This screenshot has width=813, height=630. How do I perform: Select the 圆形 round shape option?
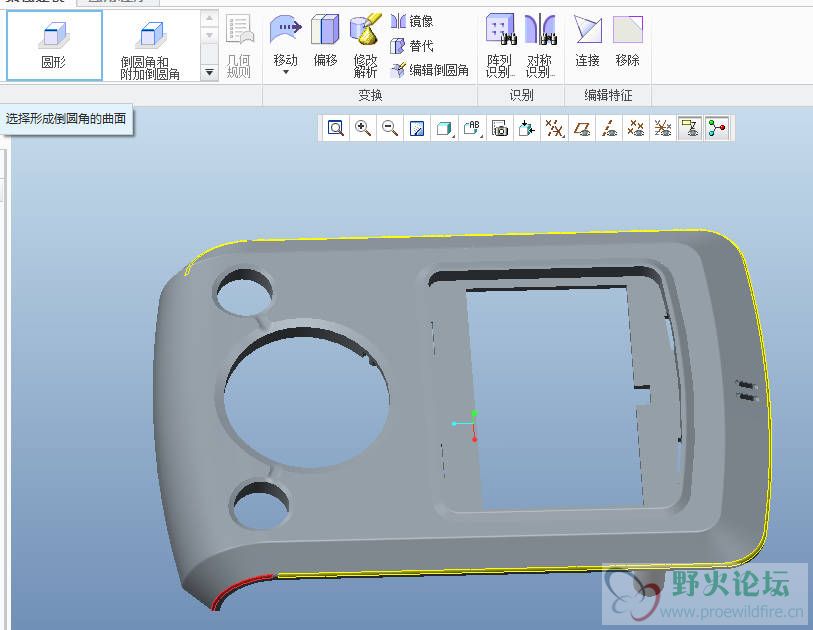pyautogui.click(x=54, y=45)
